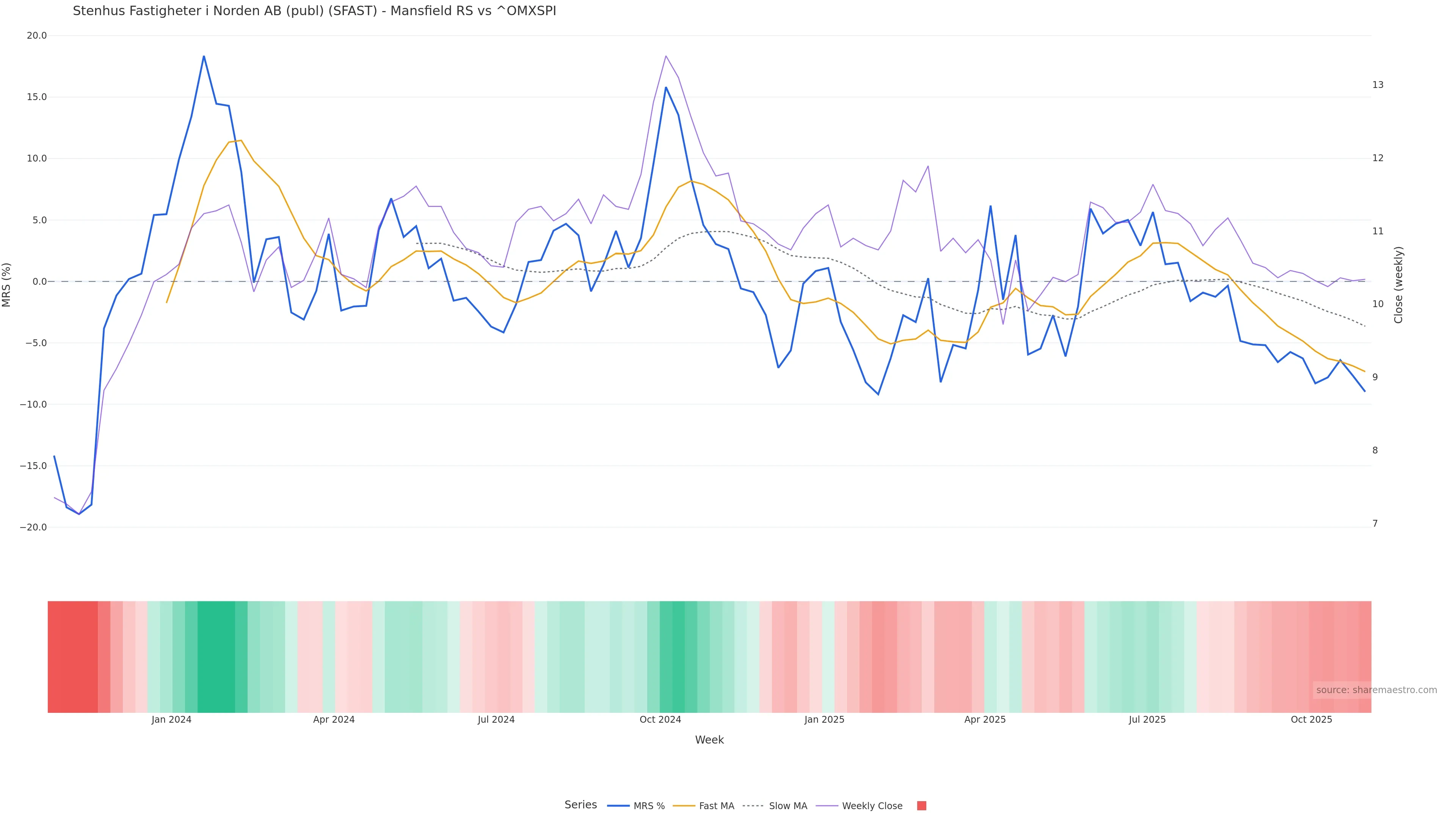The width and height of the screenshot is (1456, 819).
Task: Click the dotted Slow MA legend line icon
Action: pyautogui.click(x=753, y=806)
